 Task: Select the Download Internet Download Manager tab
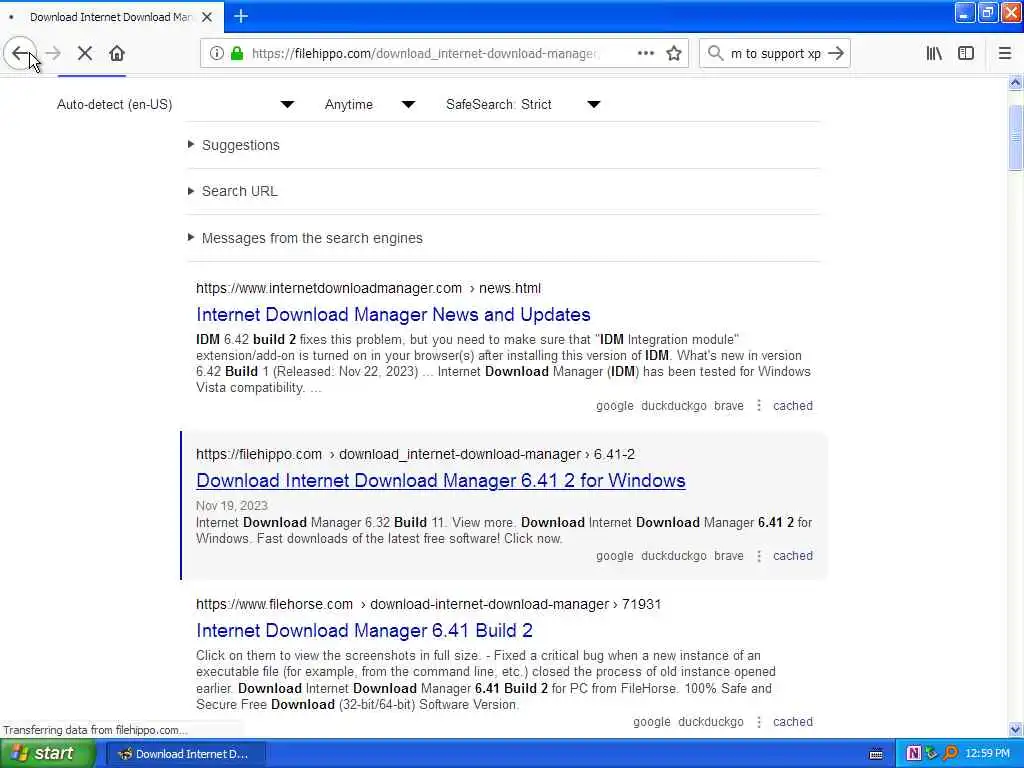tap(111, 17)
